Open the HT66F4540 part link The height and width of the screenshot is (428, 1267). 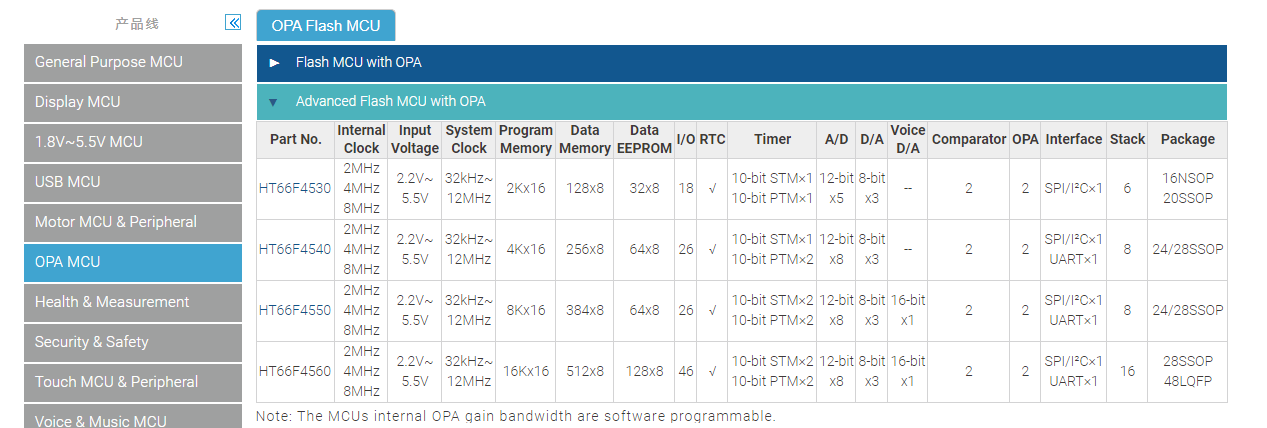(x=295, y=249)
